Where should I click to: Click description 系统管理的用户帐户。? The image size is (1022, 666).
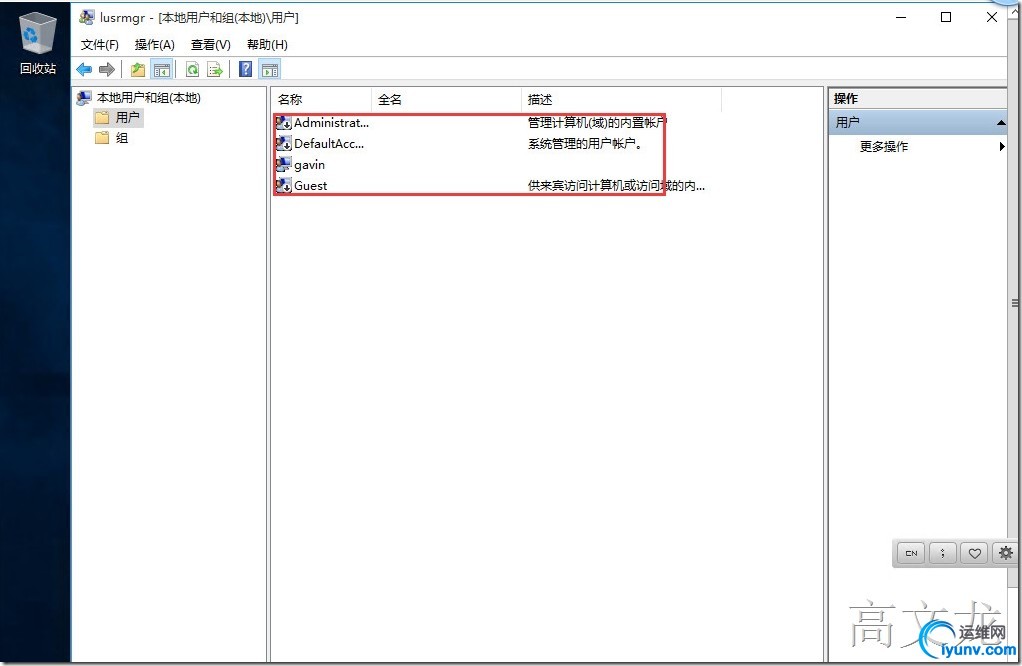[x=585, y=143]
